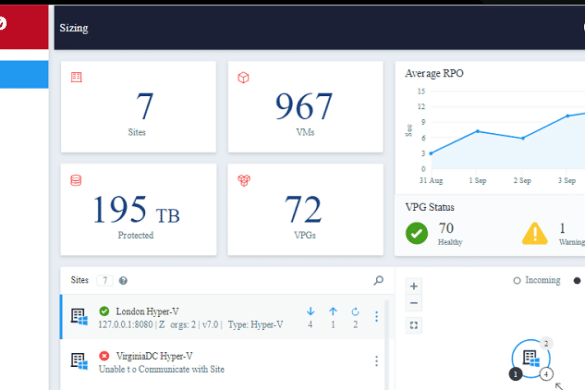Click the outgoing up-arrow icon for London
Viewport: 585px width, 390px height.
333,311
